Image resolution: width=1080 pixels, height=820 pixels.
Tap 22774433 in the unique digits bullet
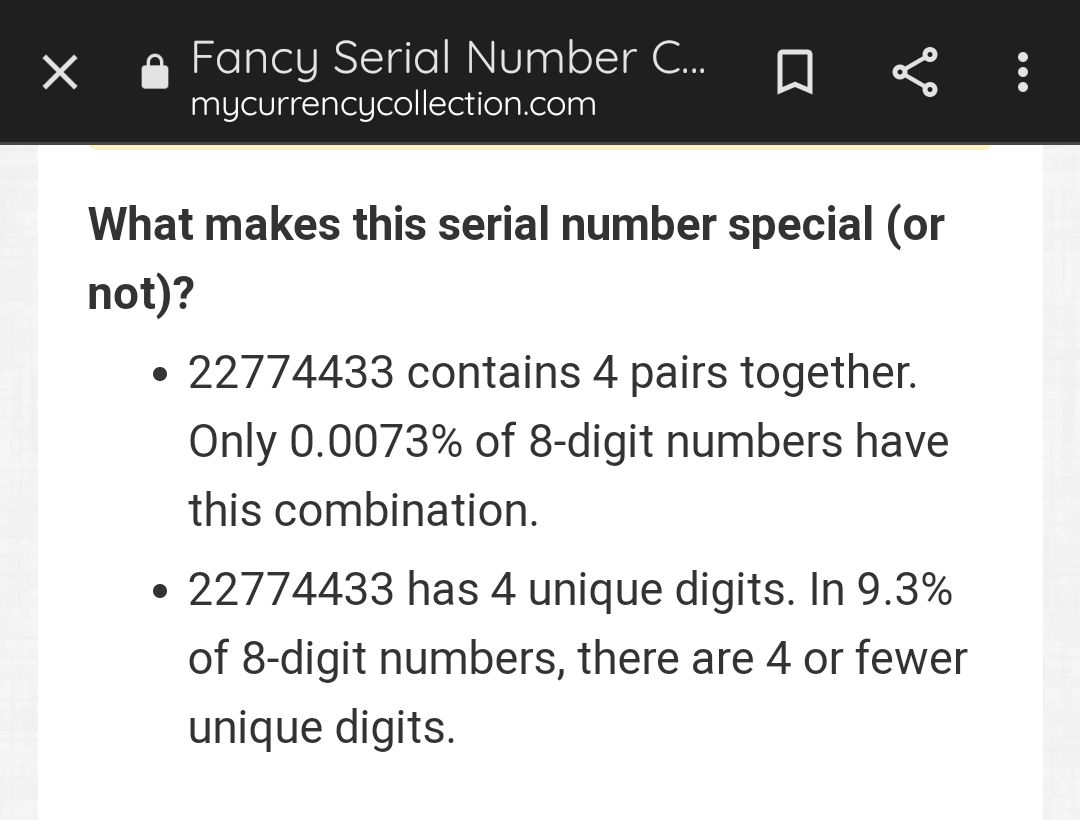291,589
